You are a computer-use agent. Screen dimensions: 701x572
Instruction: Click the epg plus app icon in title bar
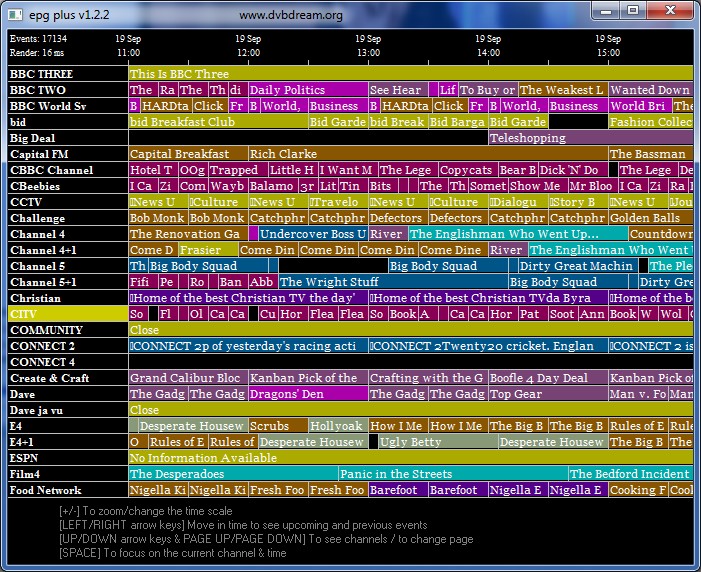(15, 15)
